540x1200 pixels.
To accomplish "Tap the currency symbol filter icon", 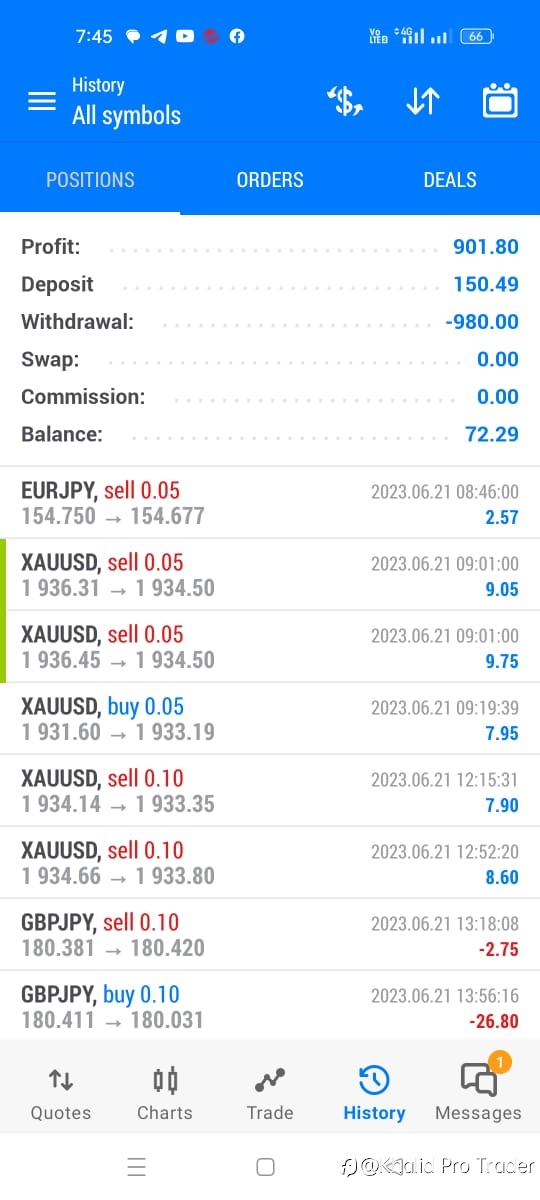I will [x=345, y=101].
